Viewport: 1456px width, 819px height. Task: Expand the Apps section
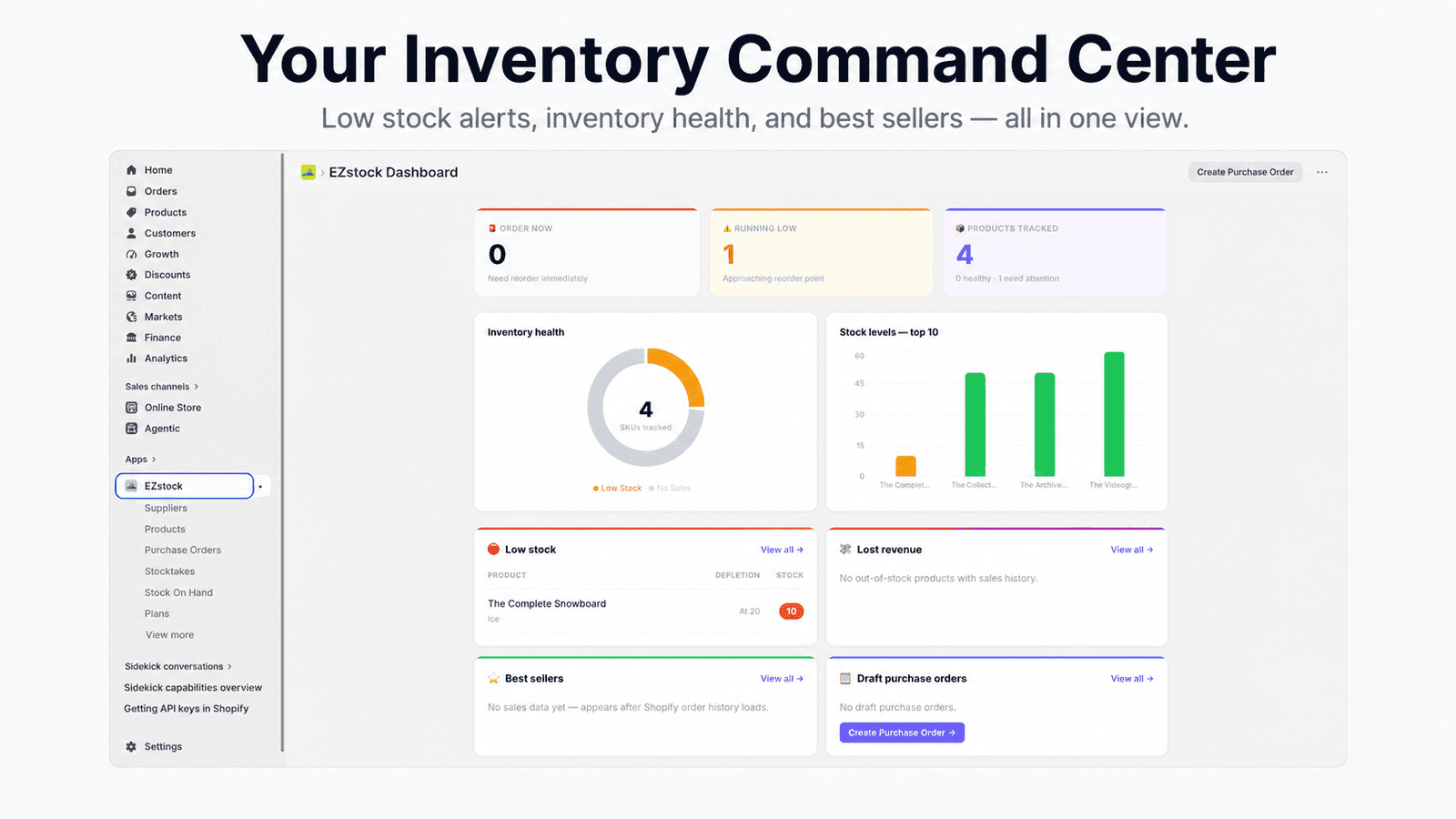(x=141, y=460)
